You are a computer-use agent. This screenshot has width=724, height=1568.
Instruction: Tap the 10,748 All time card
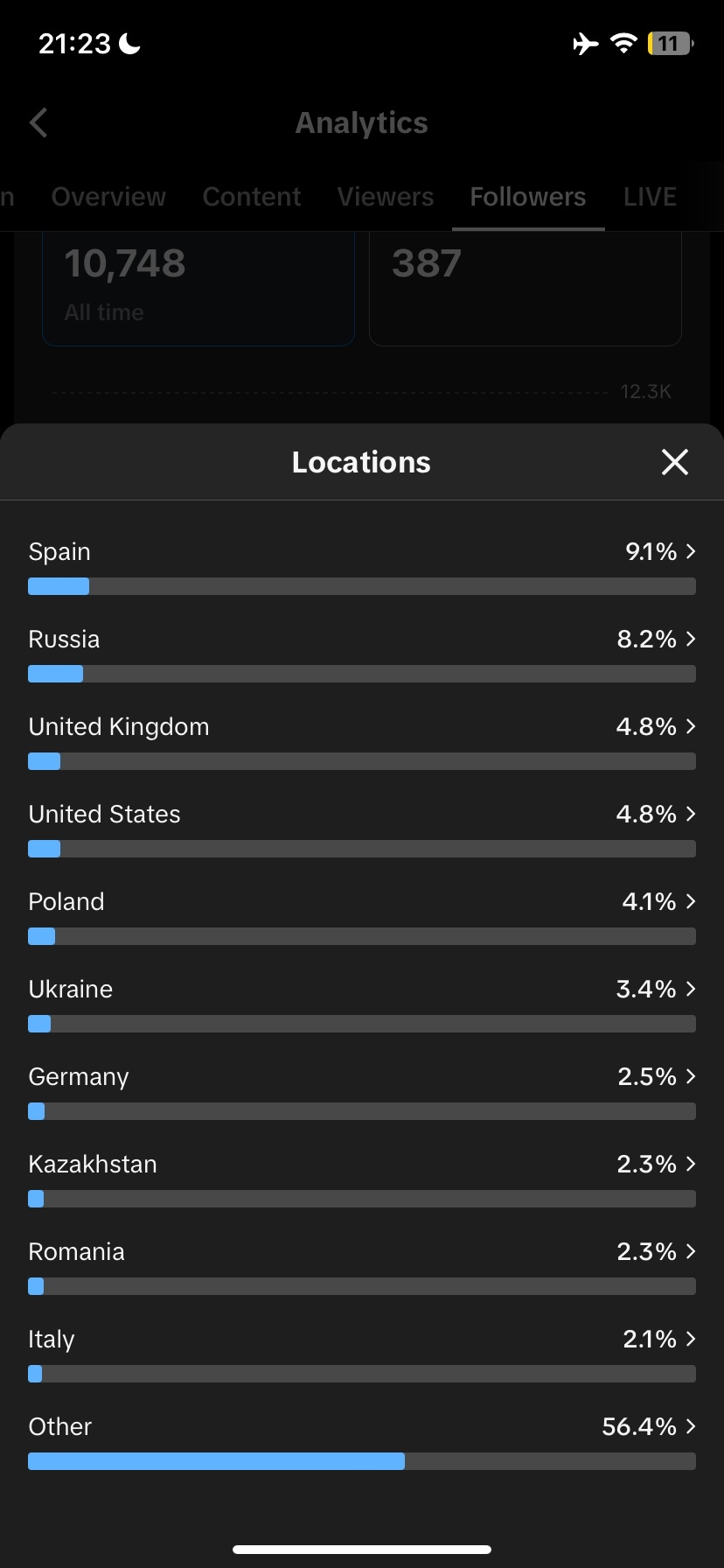(x=198, y=289)
